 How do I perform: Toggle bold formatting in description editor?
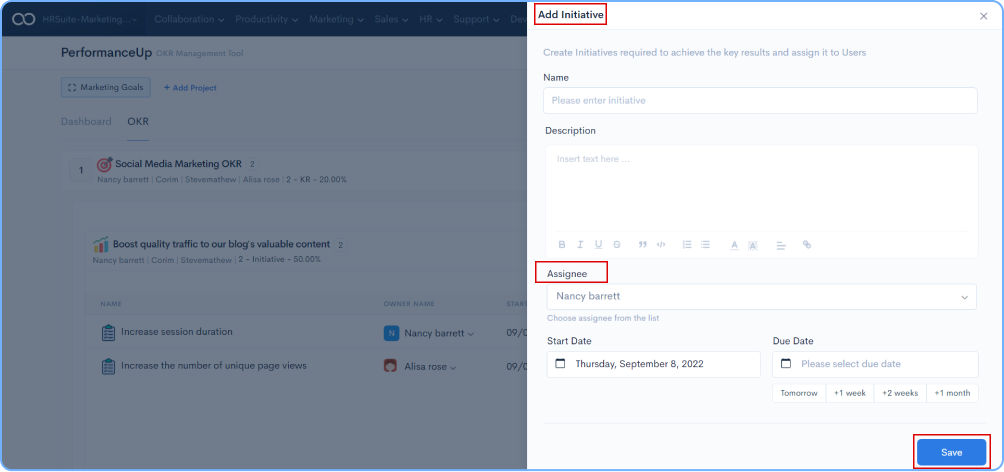(x=562, y=244)
